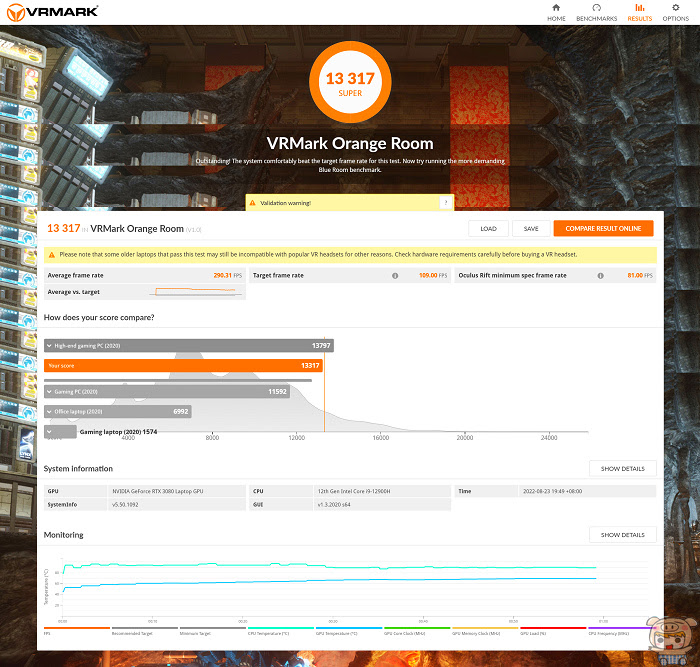Toggle the FPS orange legend series
The width and height of the screenshot is (700, 667).
pyautogui.click(x=77, y=631)
